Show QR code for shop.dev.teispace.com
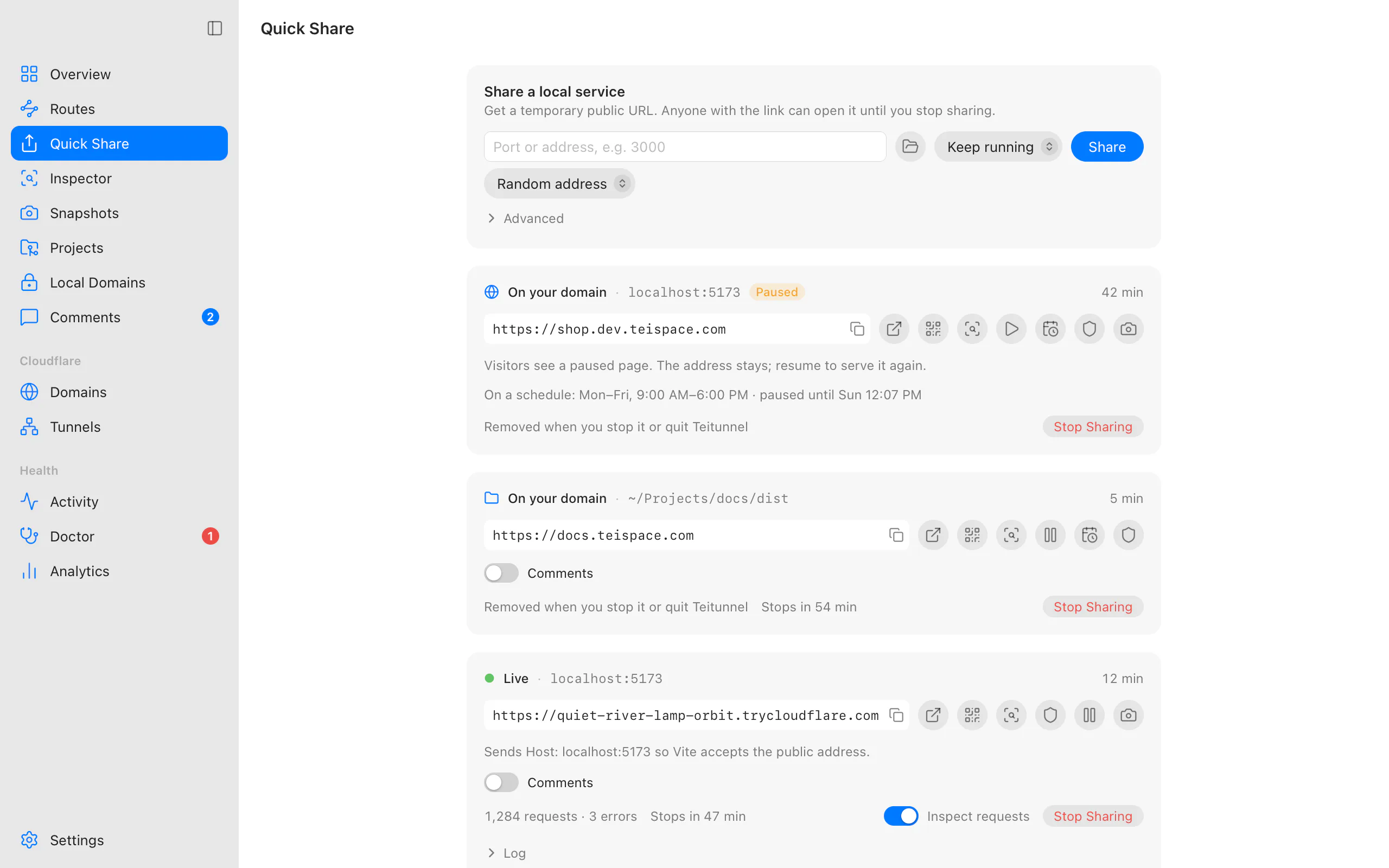 [x=933, y=329]
